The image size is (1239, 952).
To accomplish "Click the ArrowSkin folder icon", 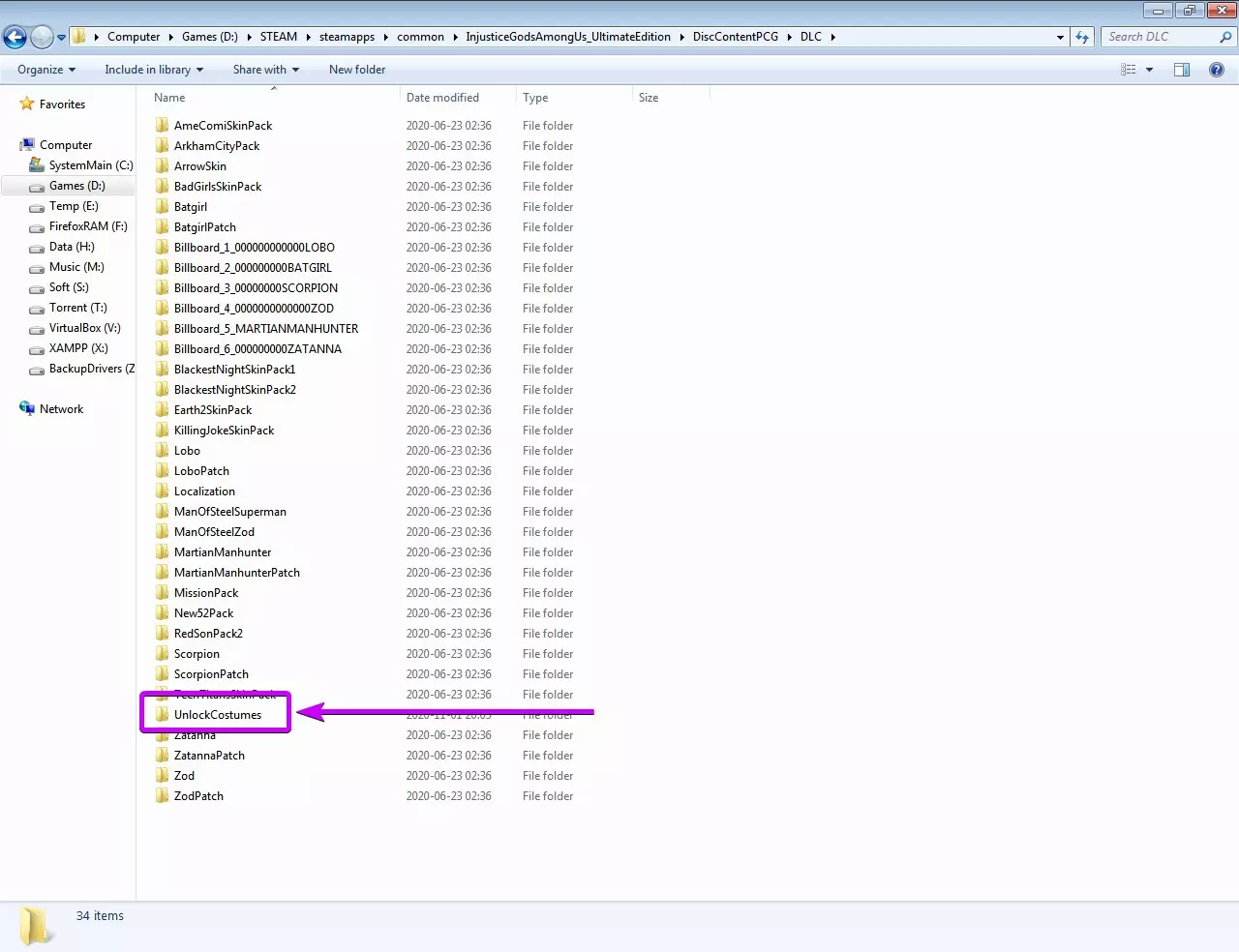I will (162, 166).
